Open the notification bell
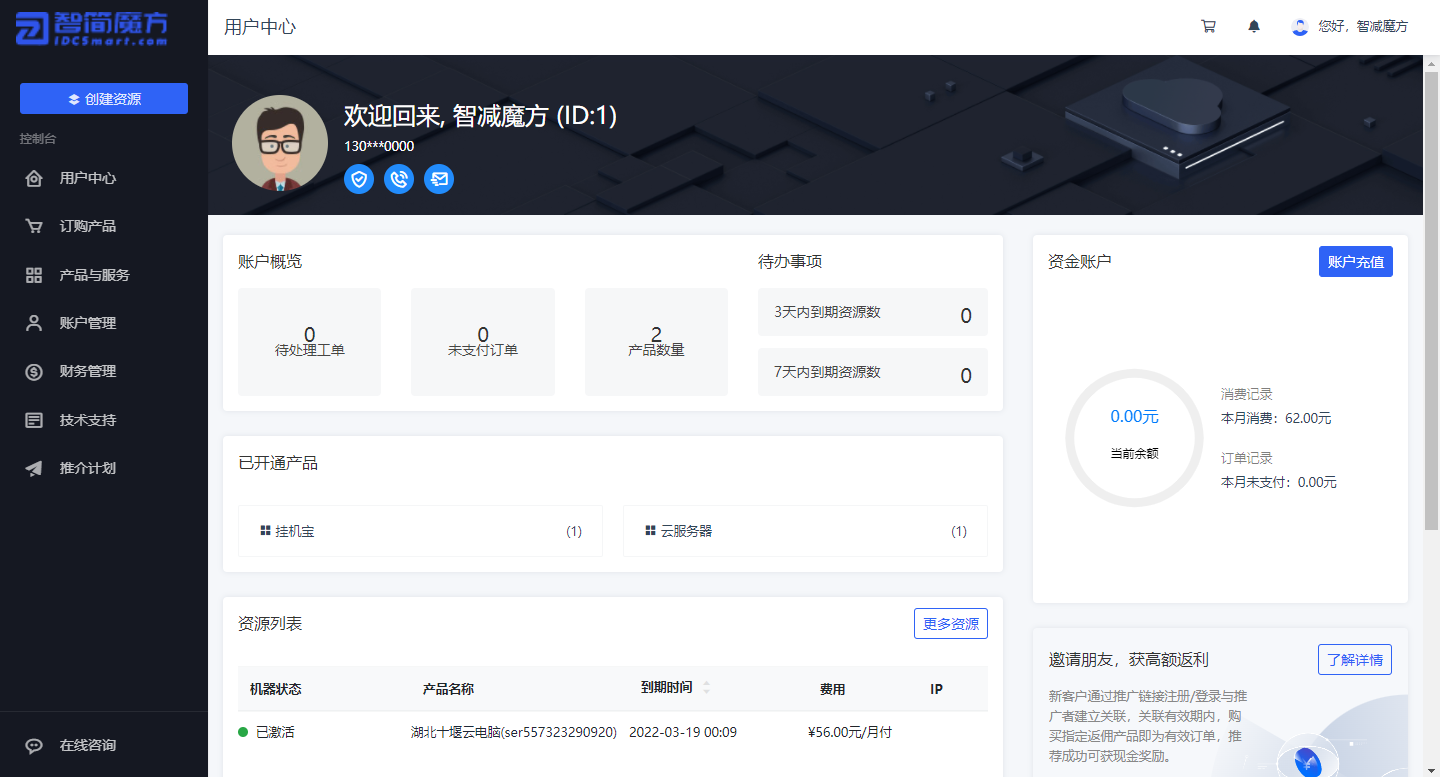 [x=1254, y=27]
